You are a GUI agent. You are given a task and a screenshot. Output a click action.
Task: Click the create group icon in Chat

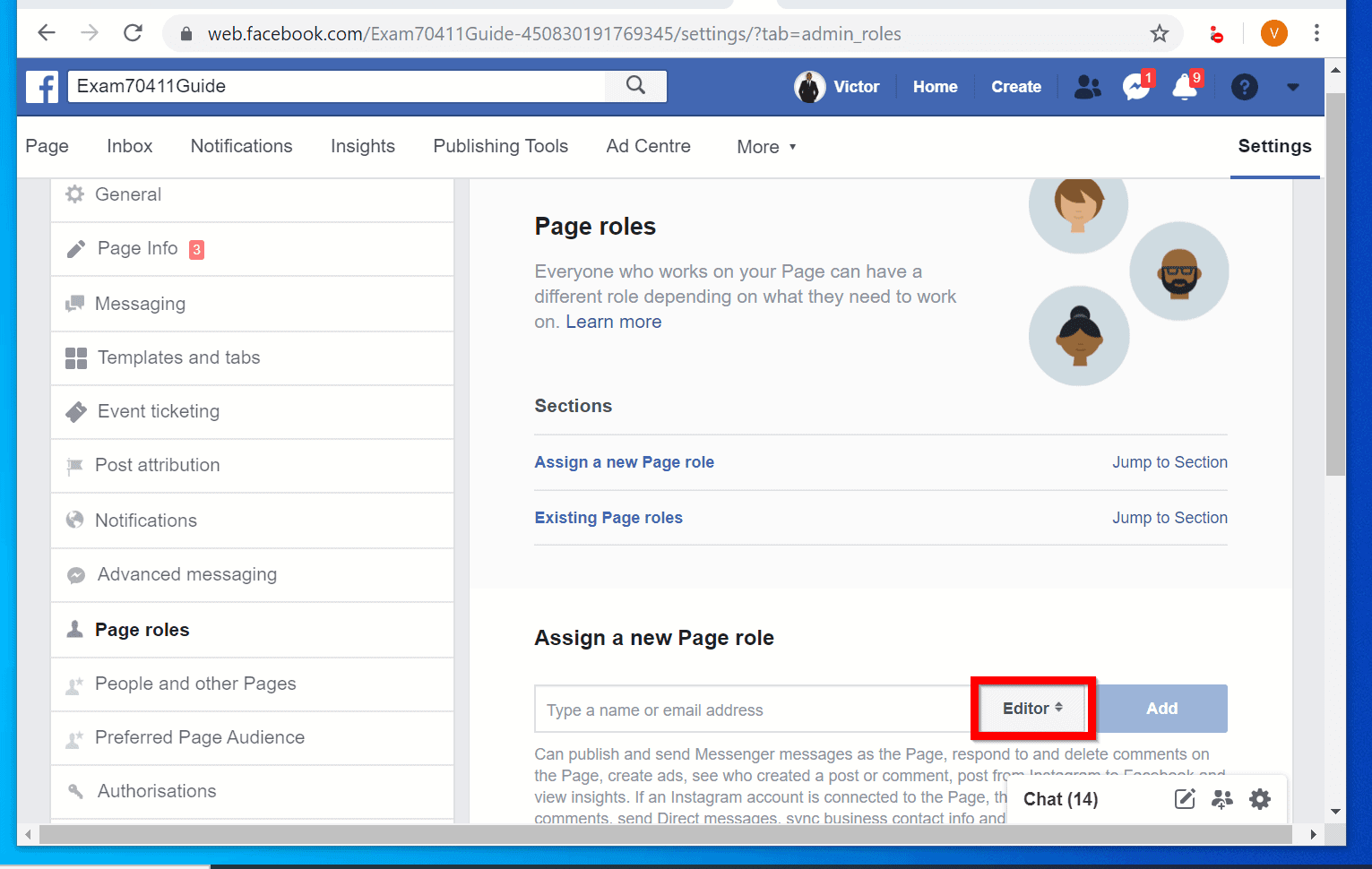click(1222, 799)
